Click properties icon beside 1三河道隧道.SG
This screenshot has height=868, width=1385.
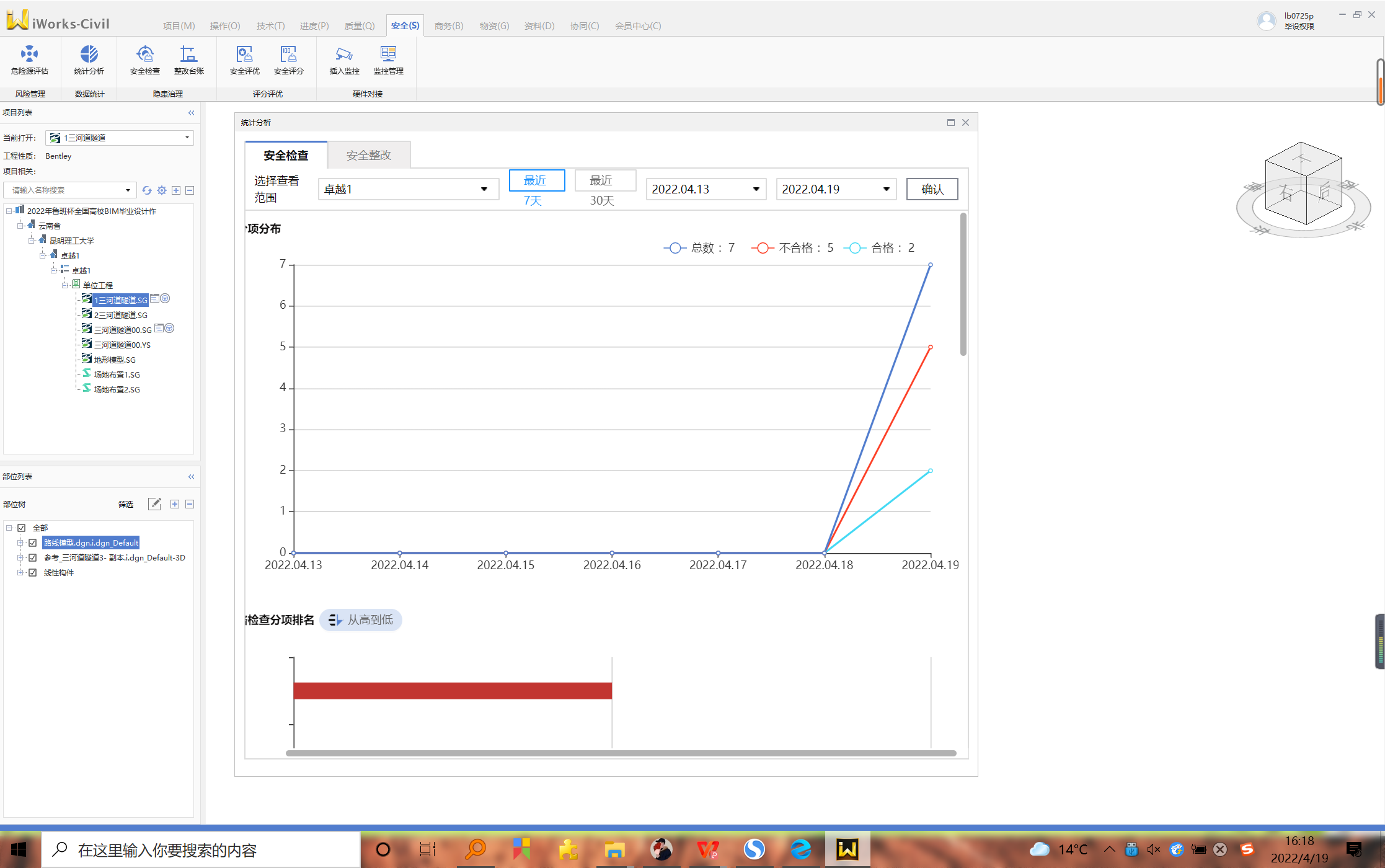[x=155, y=298]
